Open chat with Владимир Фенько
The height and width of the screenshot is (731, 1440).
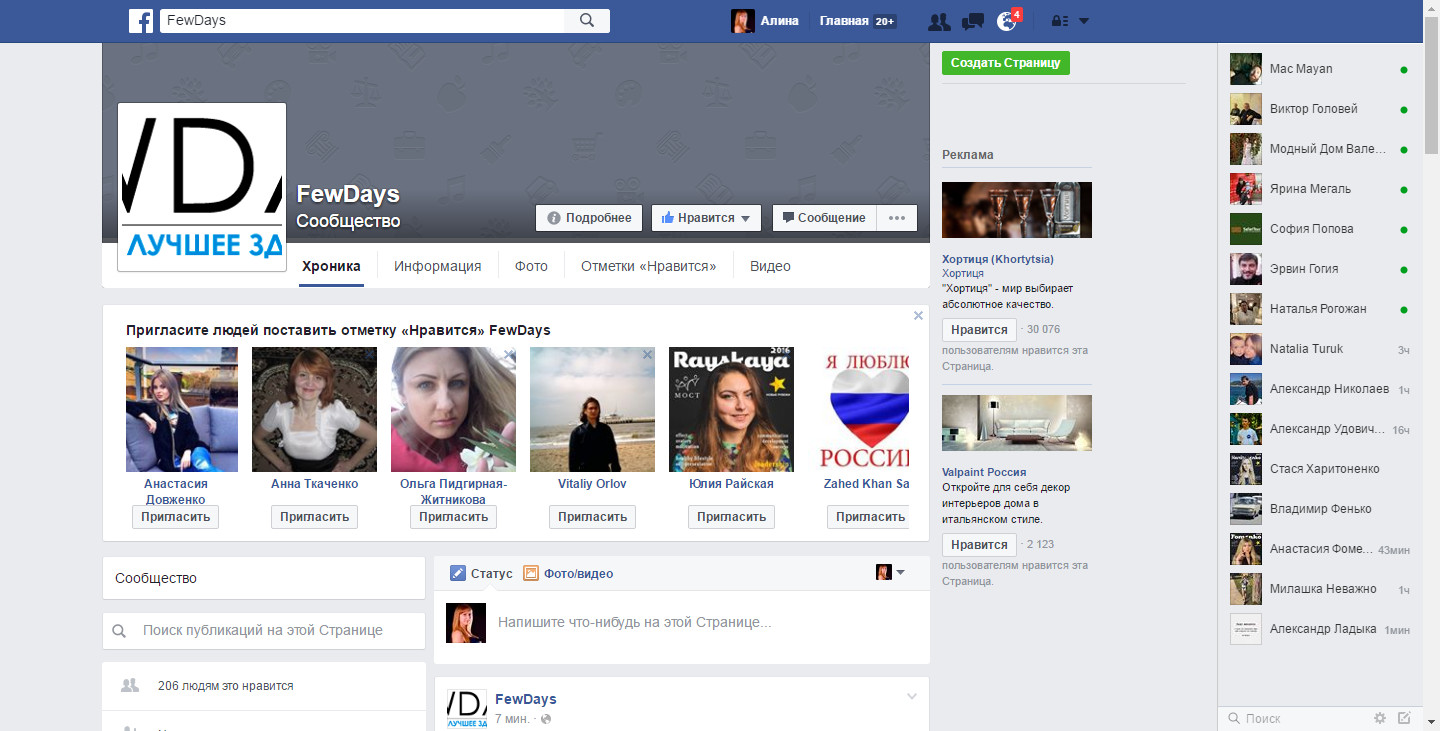[x=1320, y=509]
